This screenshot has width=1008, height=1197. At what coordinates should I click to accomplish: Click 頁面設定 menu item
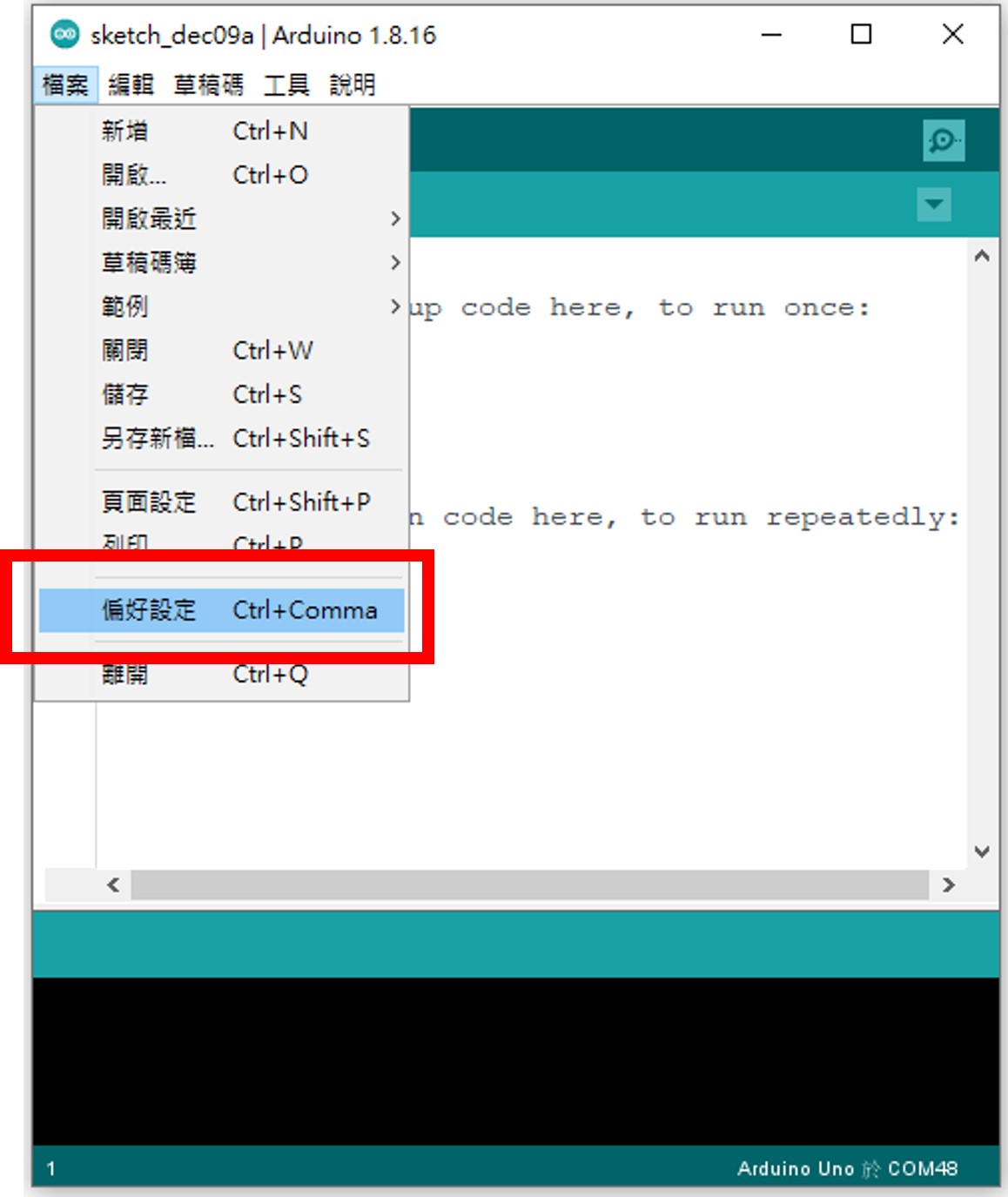click(x=222, y=502)
